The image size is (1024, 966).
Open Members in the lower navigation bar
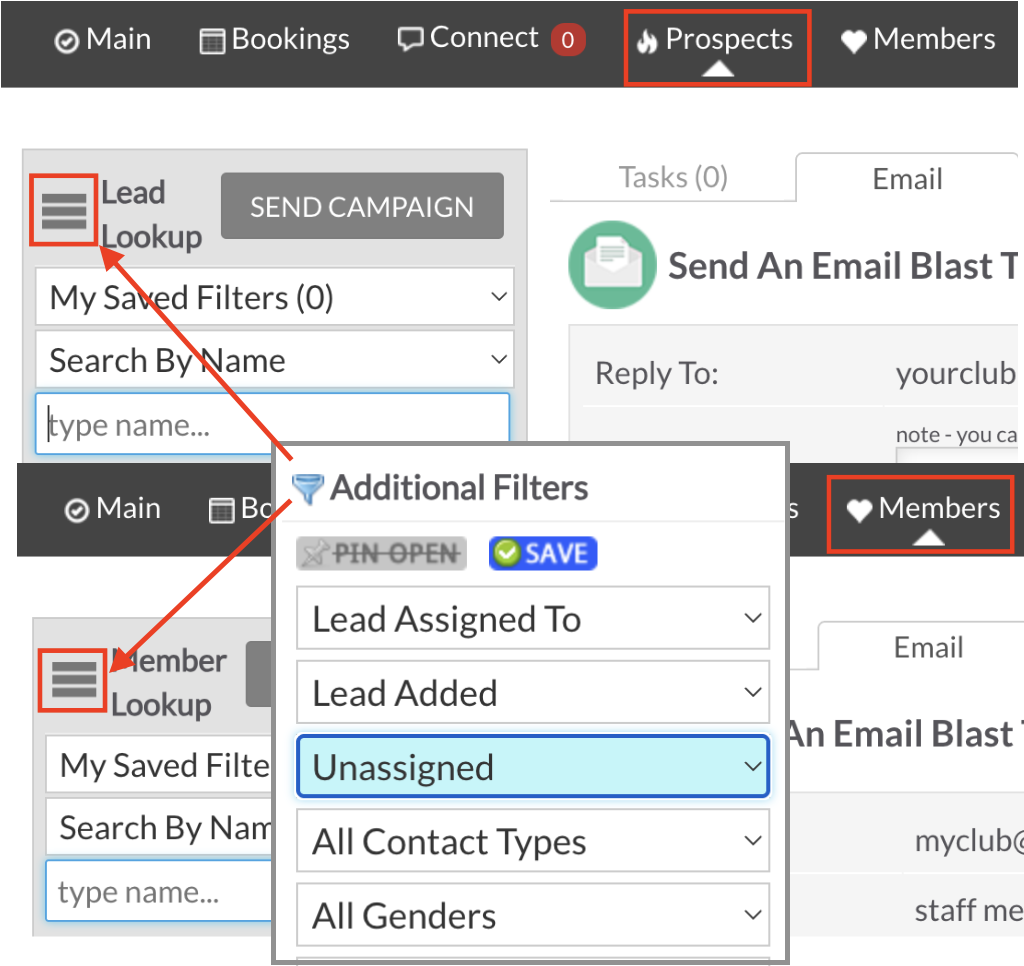coord(923,508)
